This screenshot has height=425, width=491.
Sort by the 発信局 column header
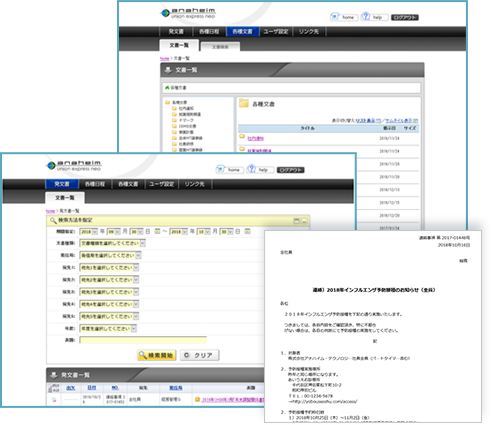(x=176, y=388)
